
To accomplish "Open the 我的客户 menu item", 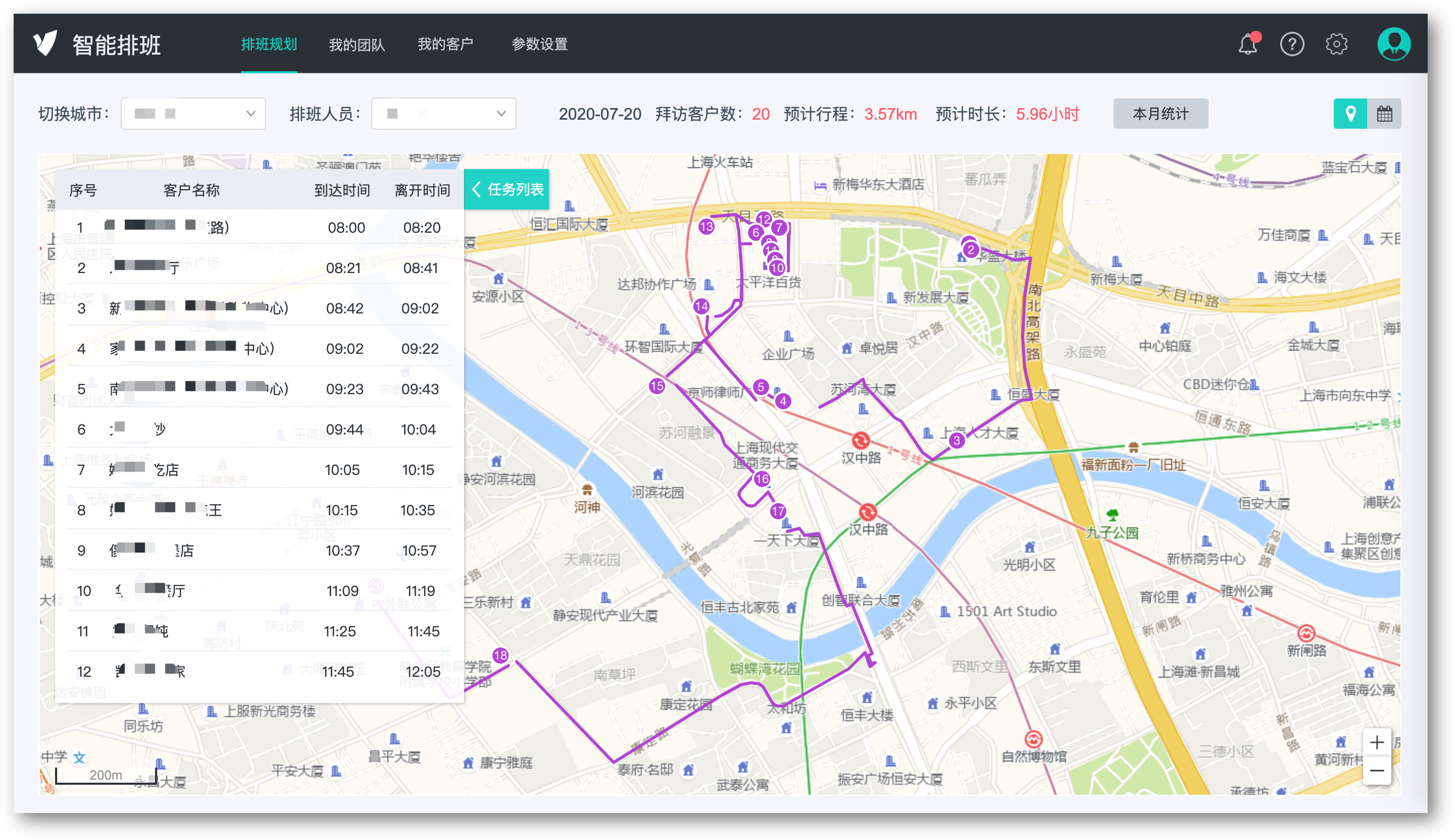I will pyautogui.click(x=445, y=44).
